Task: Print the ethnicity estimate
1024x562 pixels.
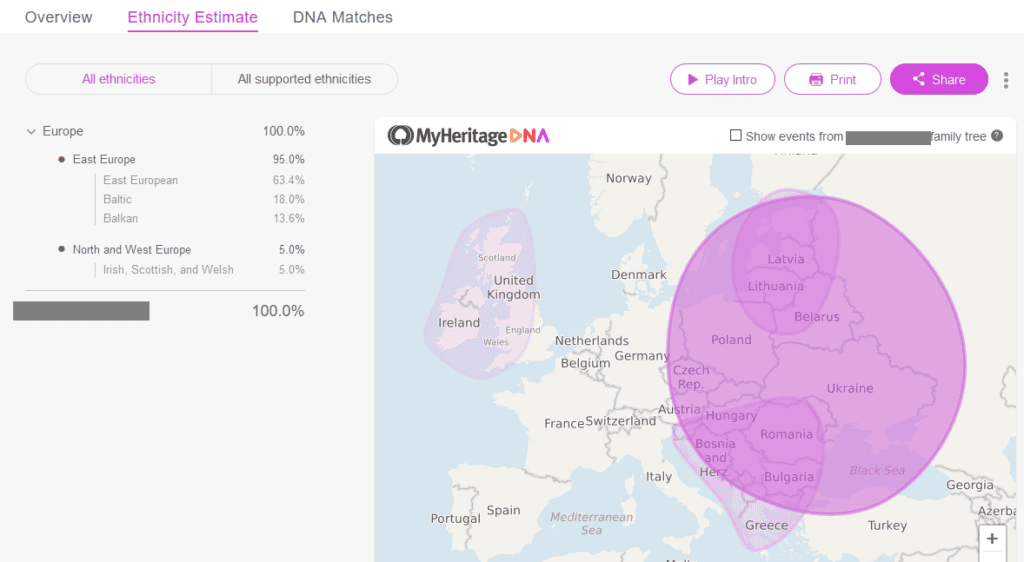Action: pyautogui.click(x=832, y=79)
